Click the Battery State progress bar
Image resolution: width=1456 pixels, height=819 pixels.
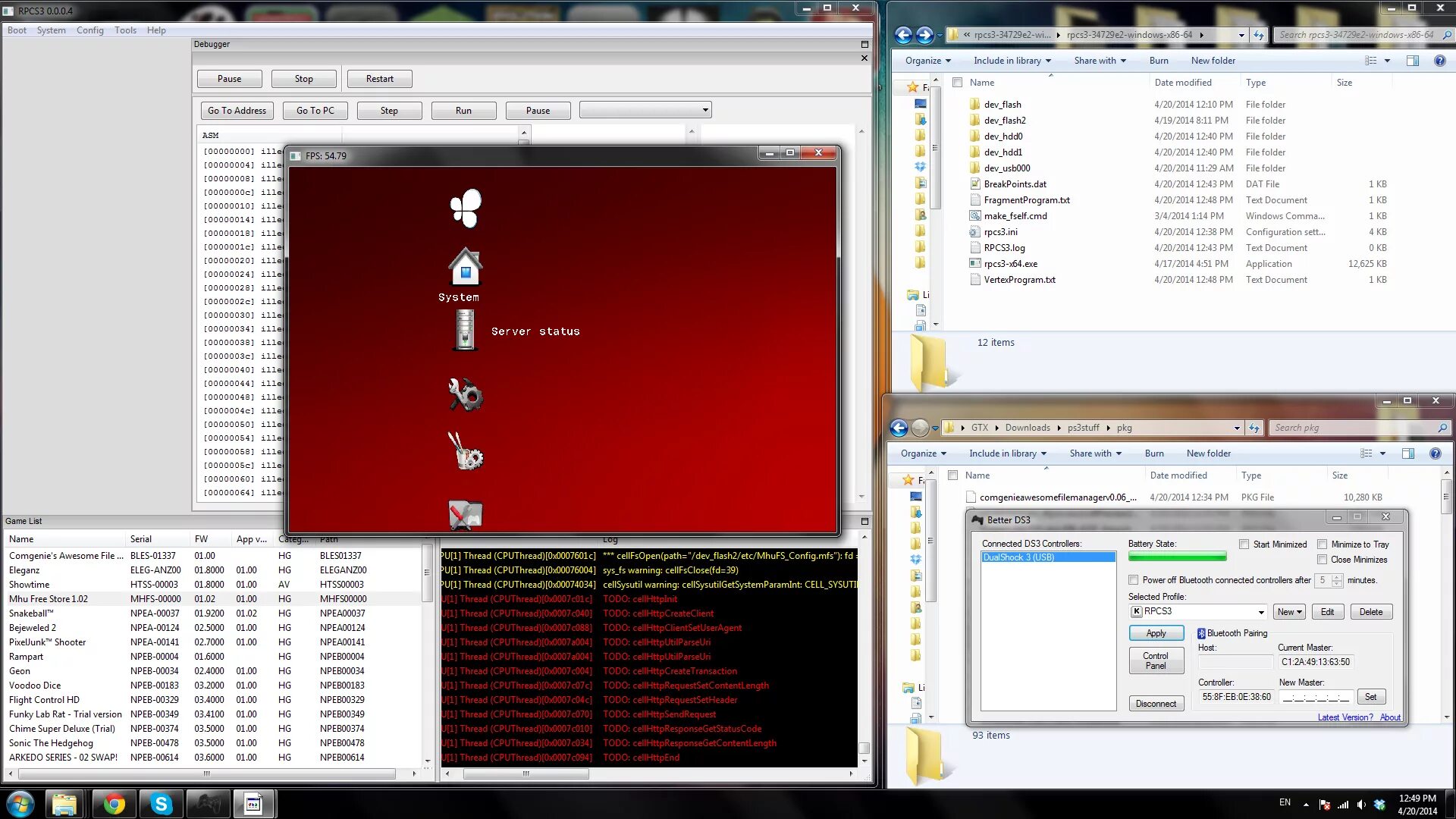coord(1177,557)
